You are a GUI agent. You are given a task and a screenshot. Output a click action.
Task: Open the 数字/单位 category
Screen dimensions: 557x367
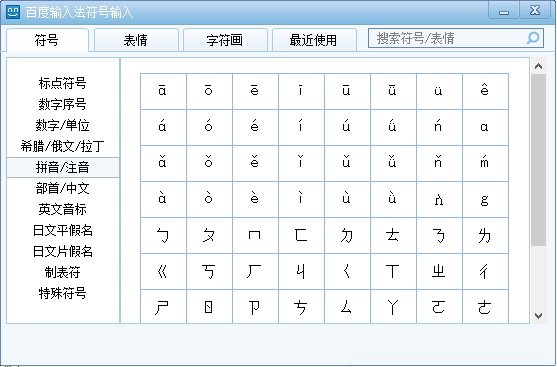coord(63,125)
